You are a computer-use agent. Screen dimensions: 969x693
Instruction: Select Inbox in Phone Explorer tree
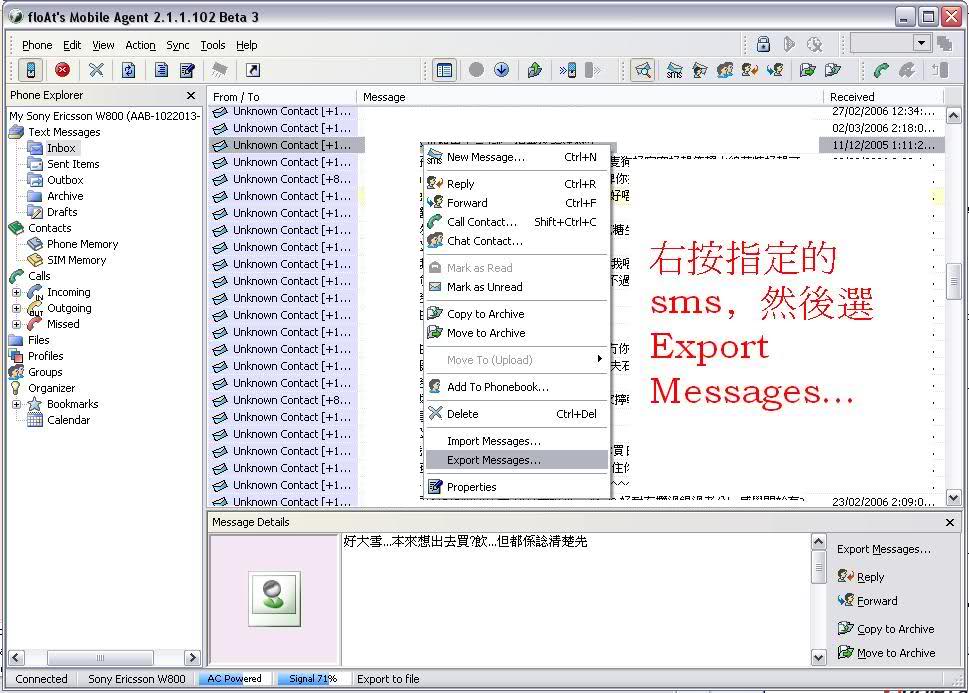point(61,148)
